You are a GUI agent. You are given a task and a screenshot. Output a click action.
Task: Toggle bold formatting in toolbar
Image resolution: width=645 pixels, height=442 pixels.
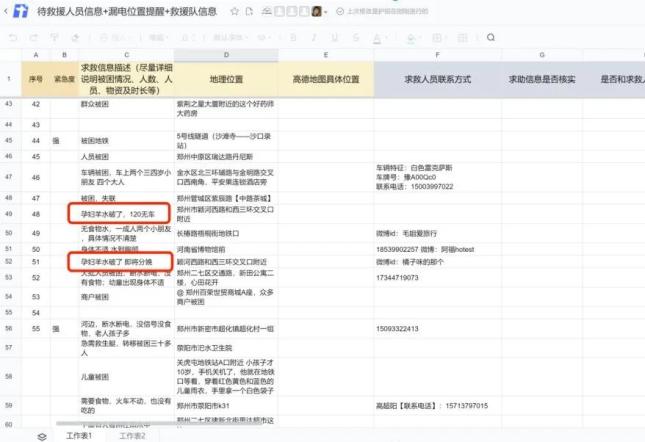click(294, 37)
